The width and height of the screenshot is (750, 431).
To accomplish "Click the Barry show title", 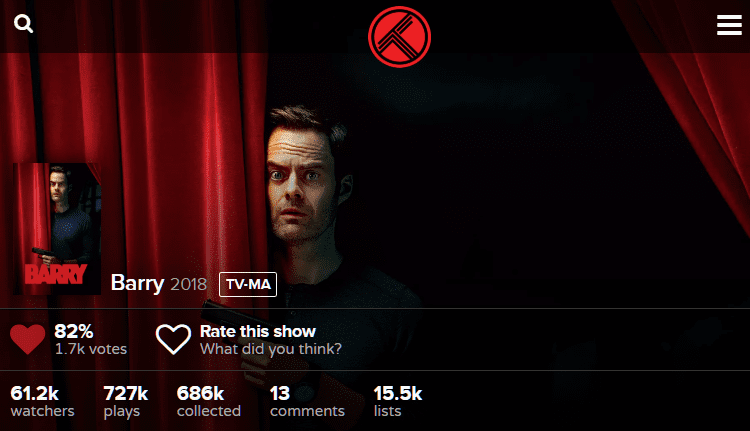I will 138,283.
